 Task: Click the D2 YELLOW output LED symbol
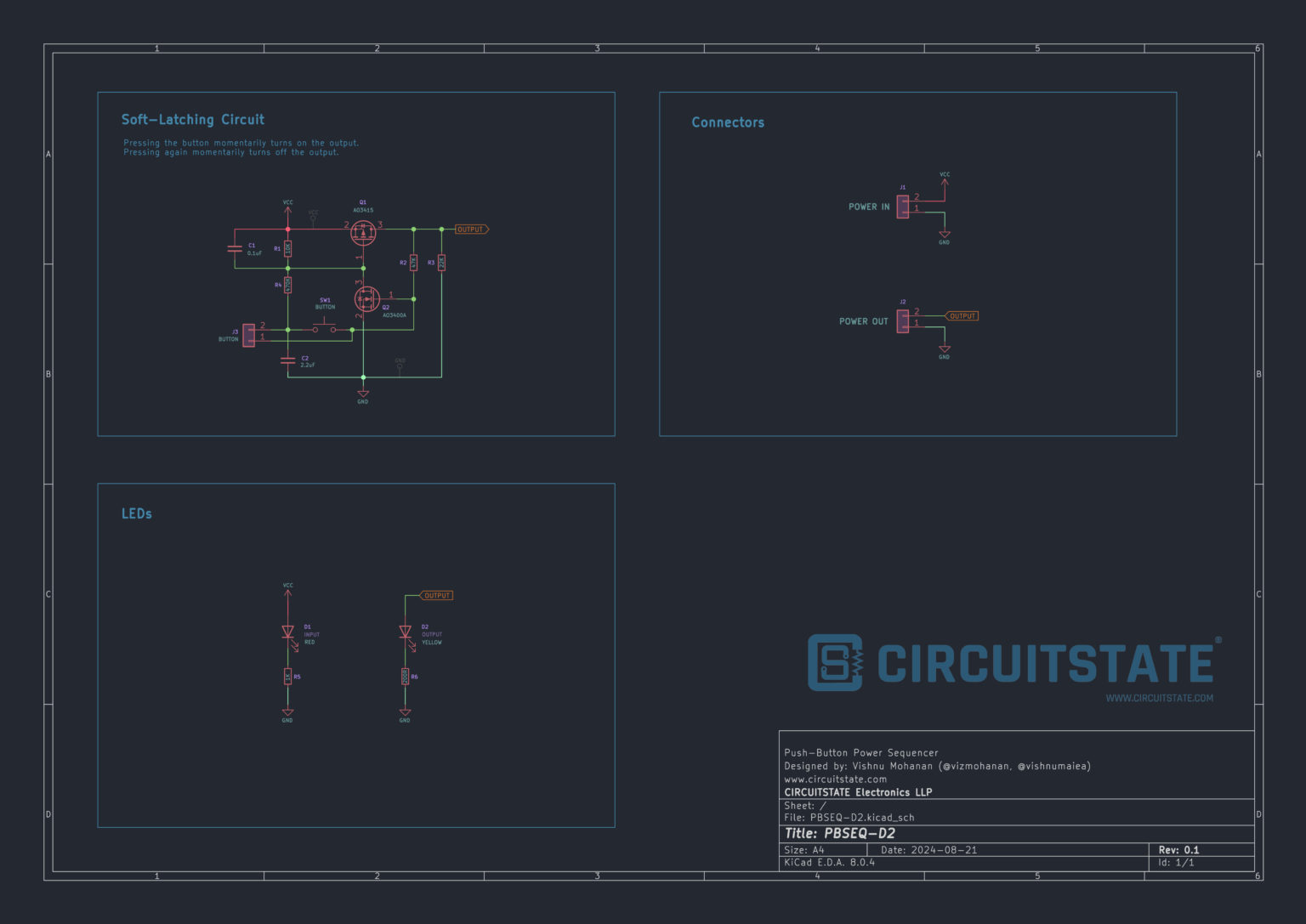pos(406,631)
